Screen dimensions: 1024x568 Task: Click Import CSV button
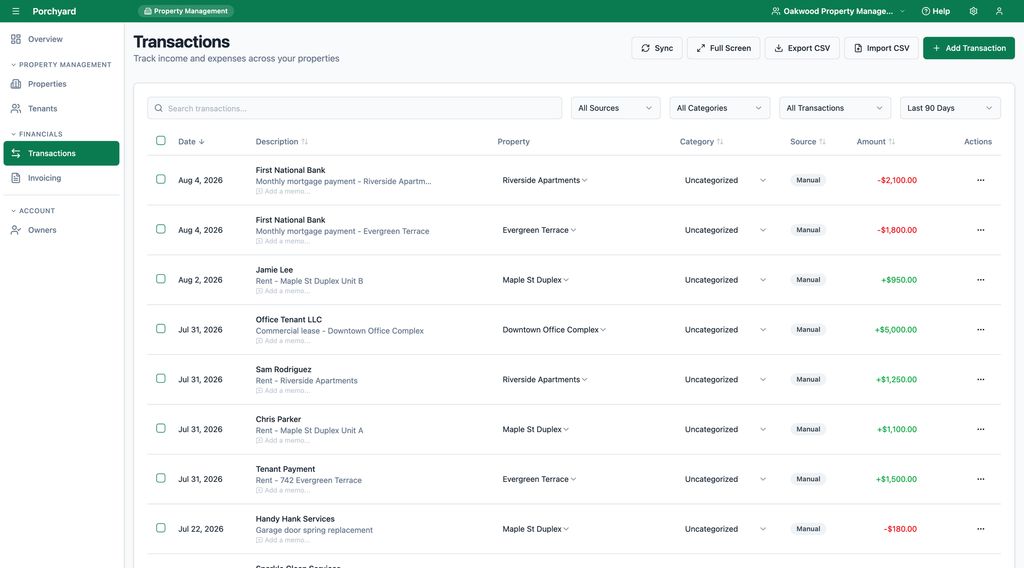(881, 48)
